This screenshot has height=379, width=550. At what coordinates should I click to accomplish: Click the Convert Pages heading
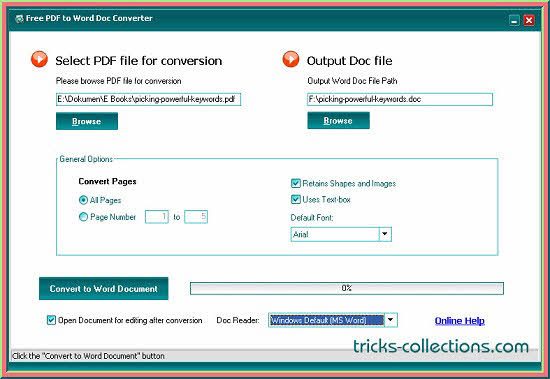(x=107, y=181)
